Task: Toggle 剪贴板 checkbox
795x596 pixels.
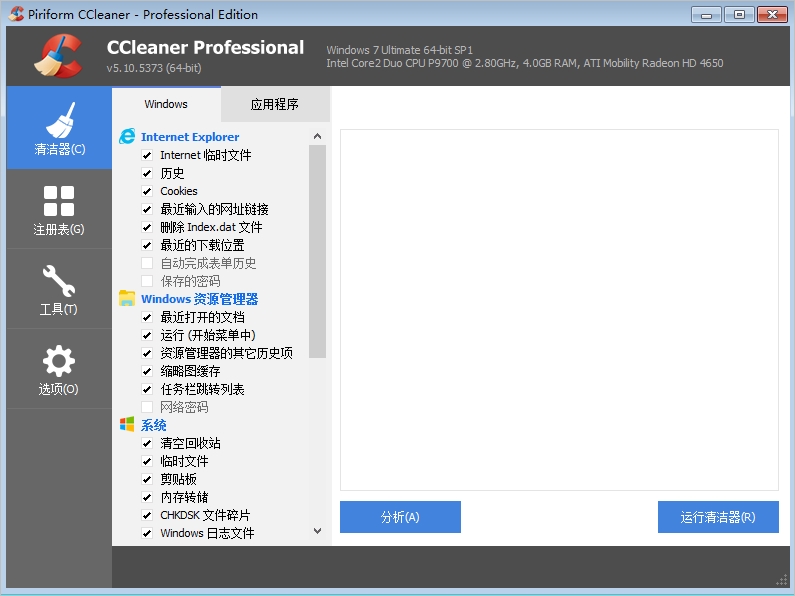Action: point(147,479)
